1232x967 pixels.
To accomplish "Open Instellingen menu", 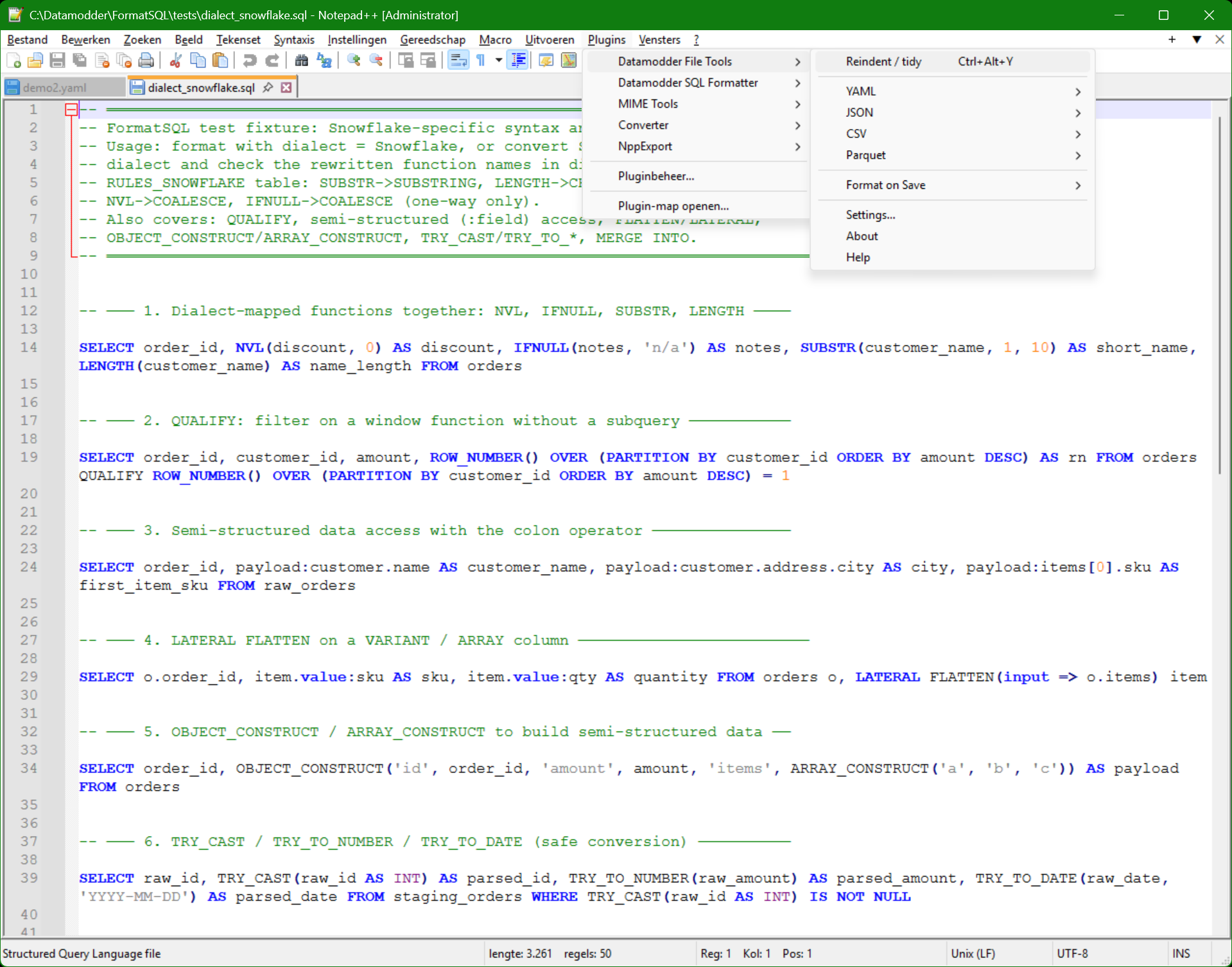I will point(357,40).
